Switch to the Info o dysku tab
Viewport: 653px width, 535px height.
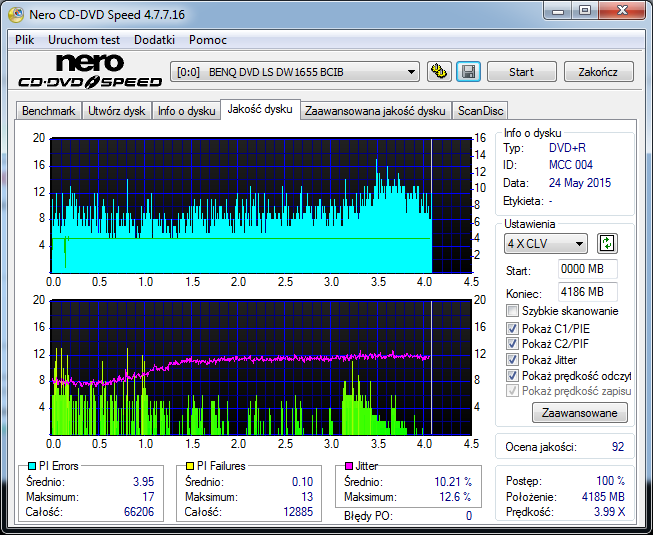186,111
